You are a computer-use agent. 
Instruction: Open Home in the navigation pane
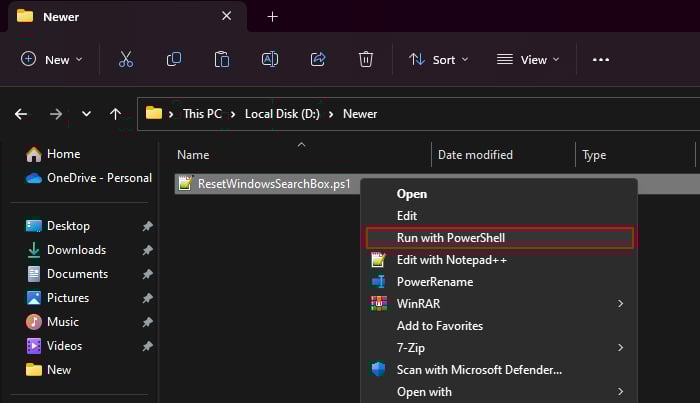(x=53, y=154)
